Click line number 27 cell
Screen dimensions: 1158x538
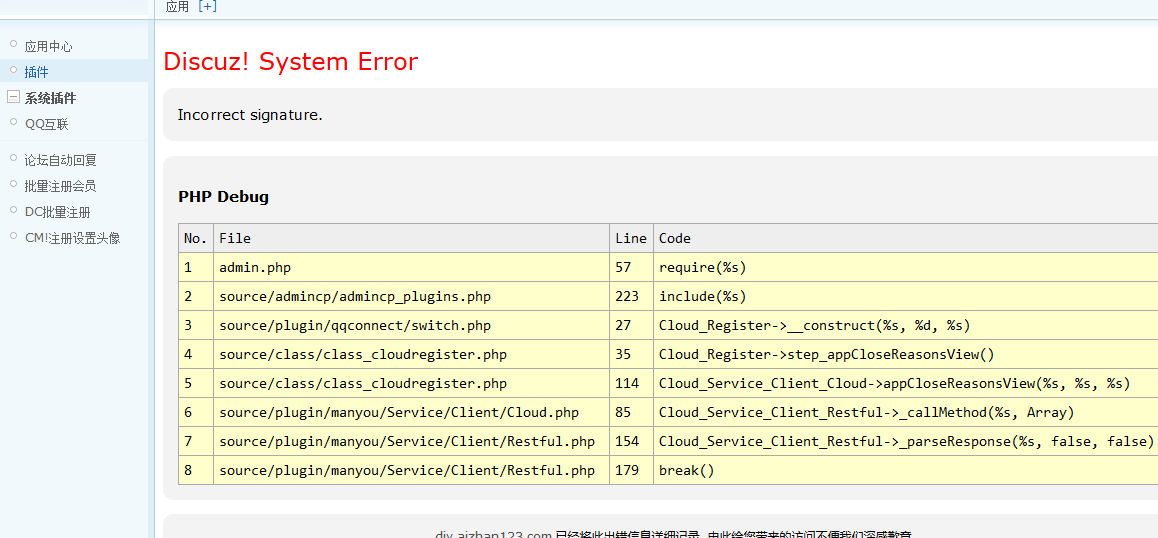[631, 325]
